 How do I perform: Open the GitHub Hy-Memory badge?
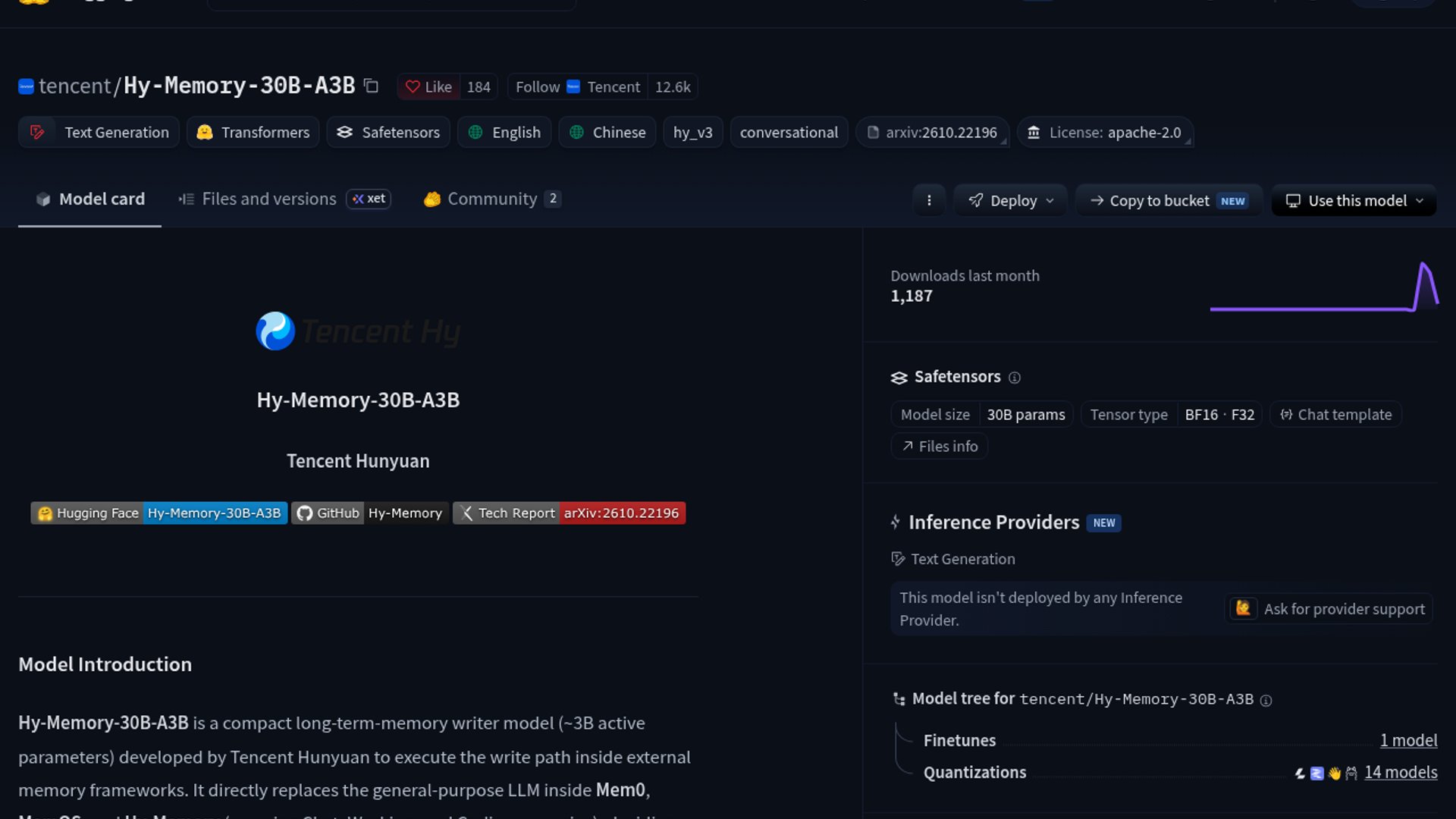(370, 513)
